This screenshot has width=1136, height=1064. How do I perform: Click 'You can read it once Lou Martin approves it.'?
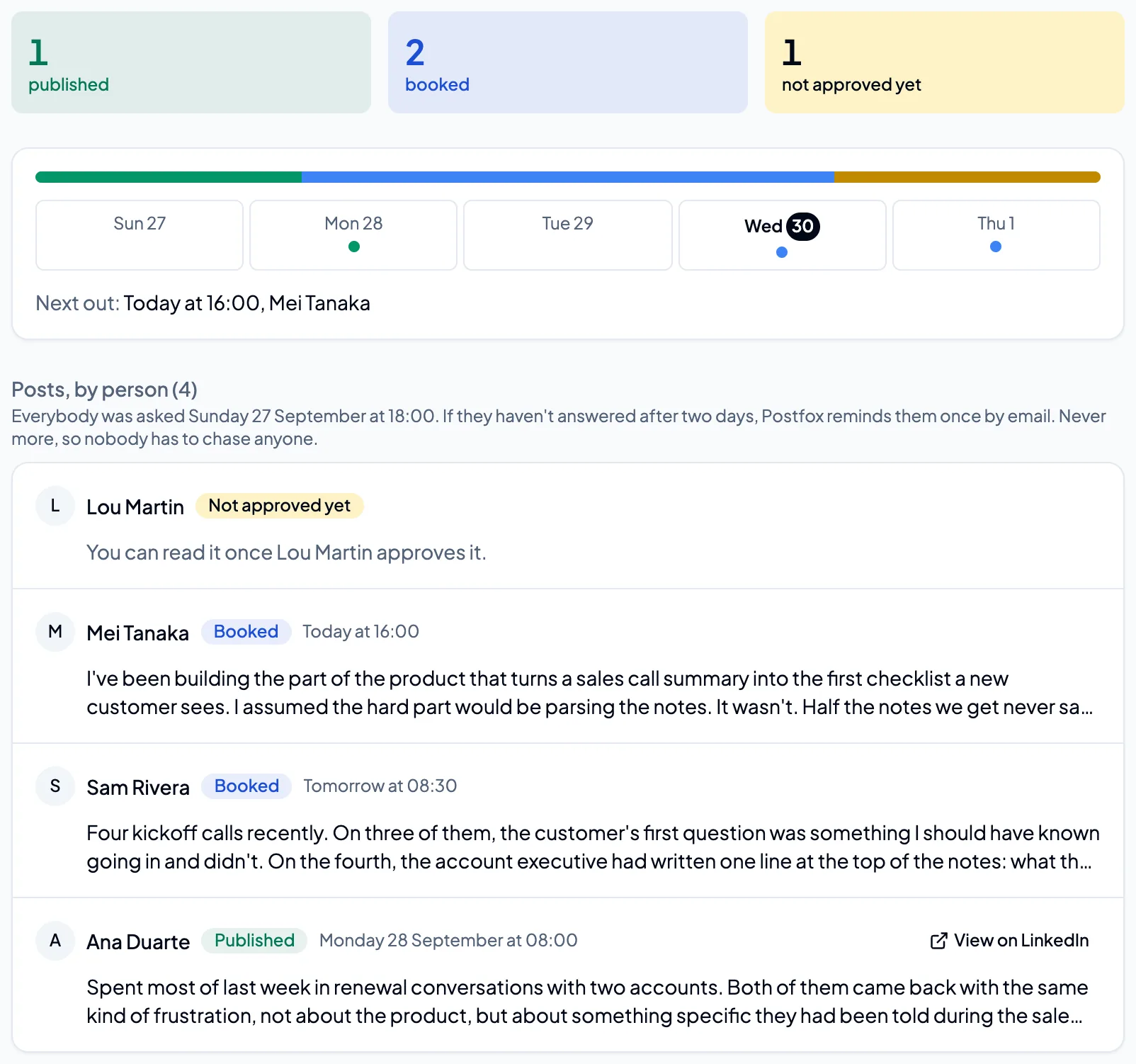[286, 553]
